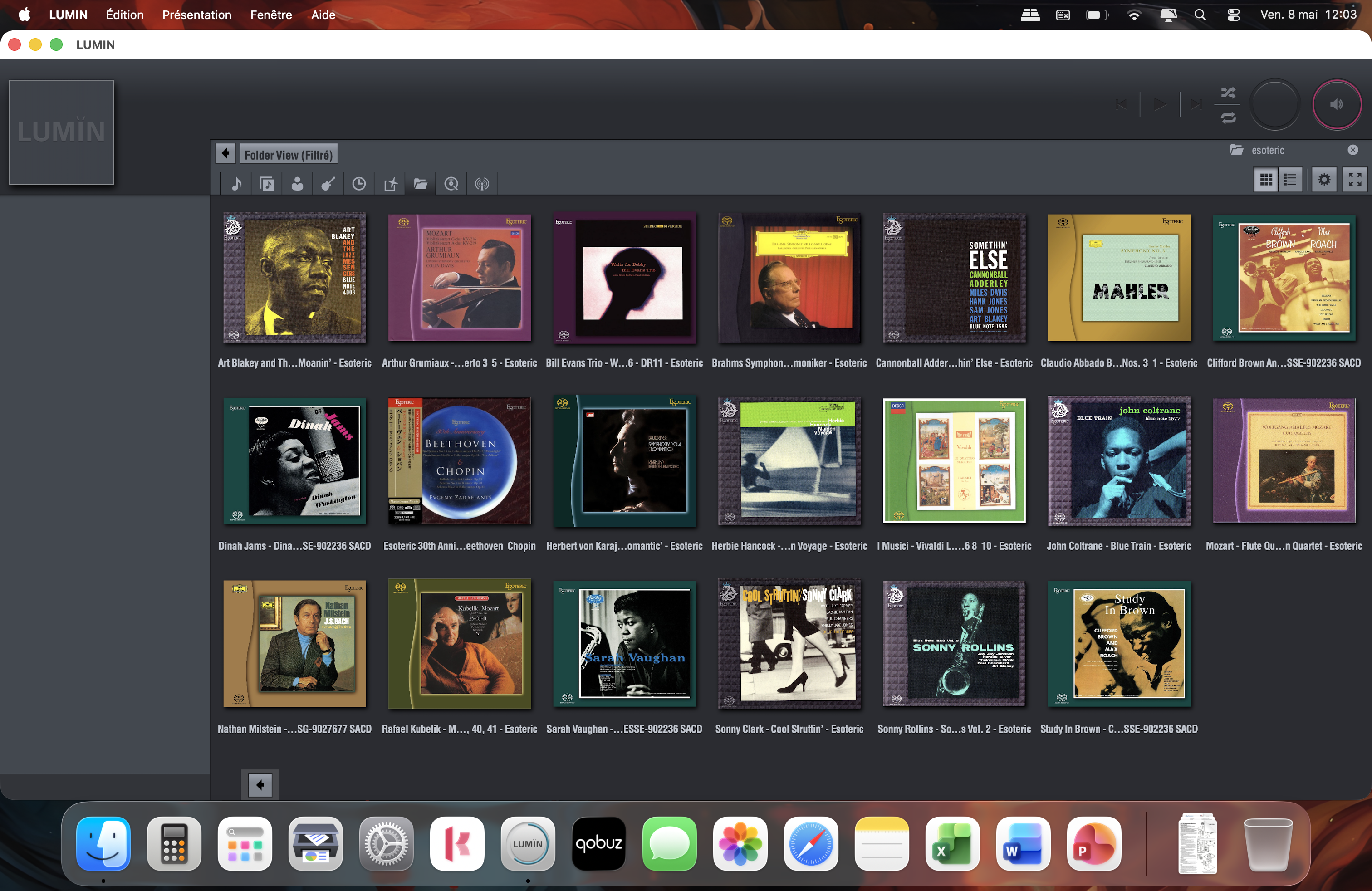1372x891 pixels.
Task: Click the starred playlist icon in toolbar
Action: 390,184
